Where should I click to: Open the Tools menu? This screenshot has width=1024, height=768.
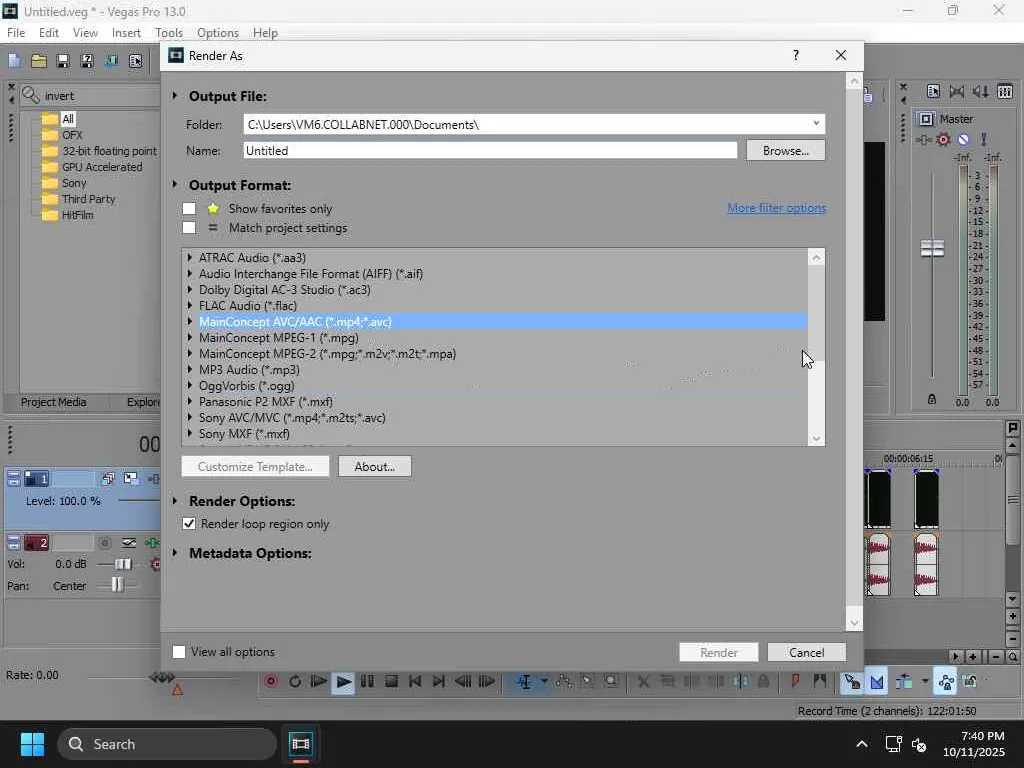point(168,33)
